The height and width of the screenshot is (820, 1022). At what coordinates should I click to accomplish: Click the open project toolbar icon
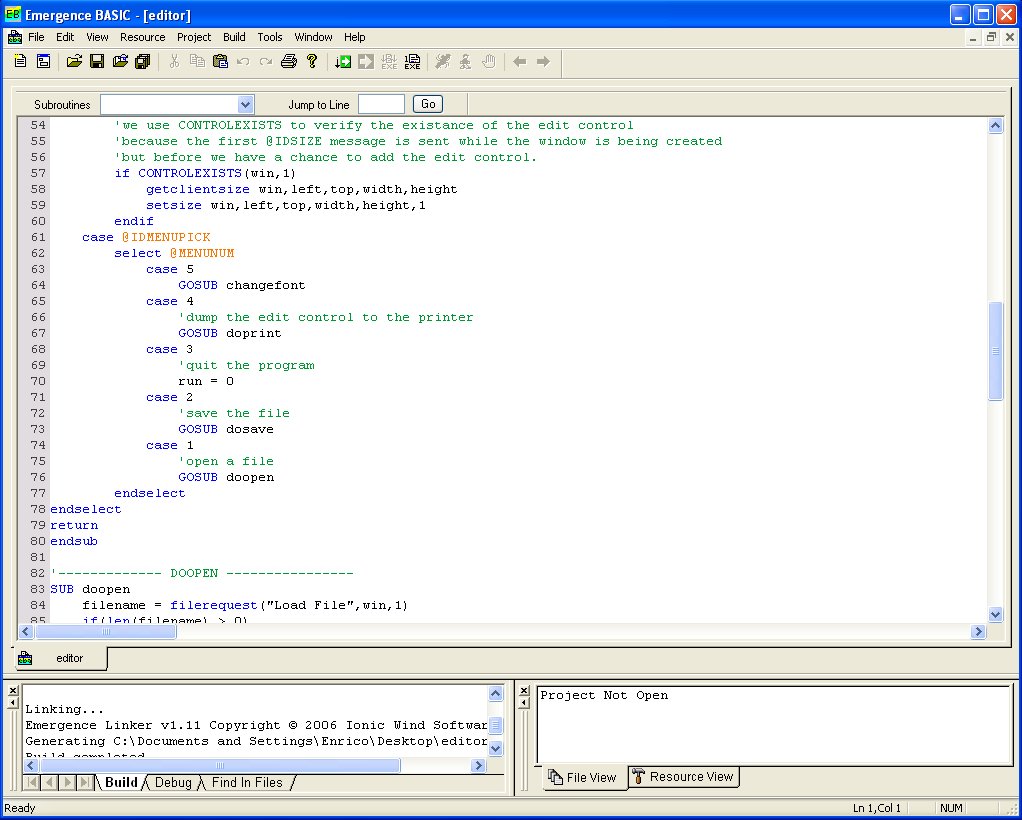click(x=120, y=61)
